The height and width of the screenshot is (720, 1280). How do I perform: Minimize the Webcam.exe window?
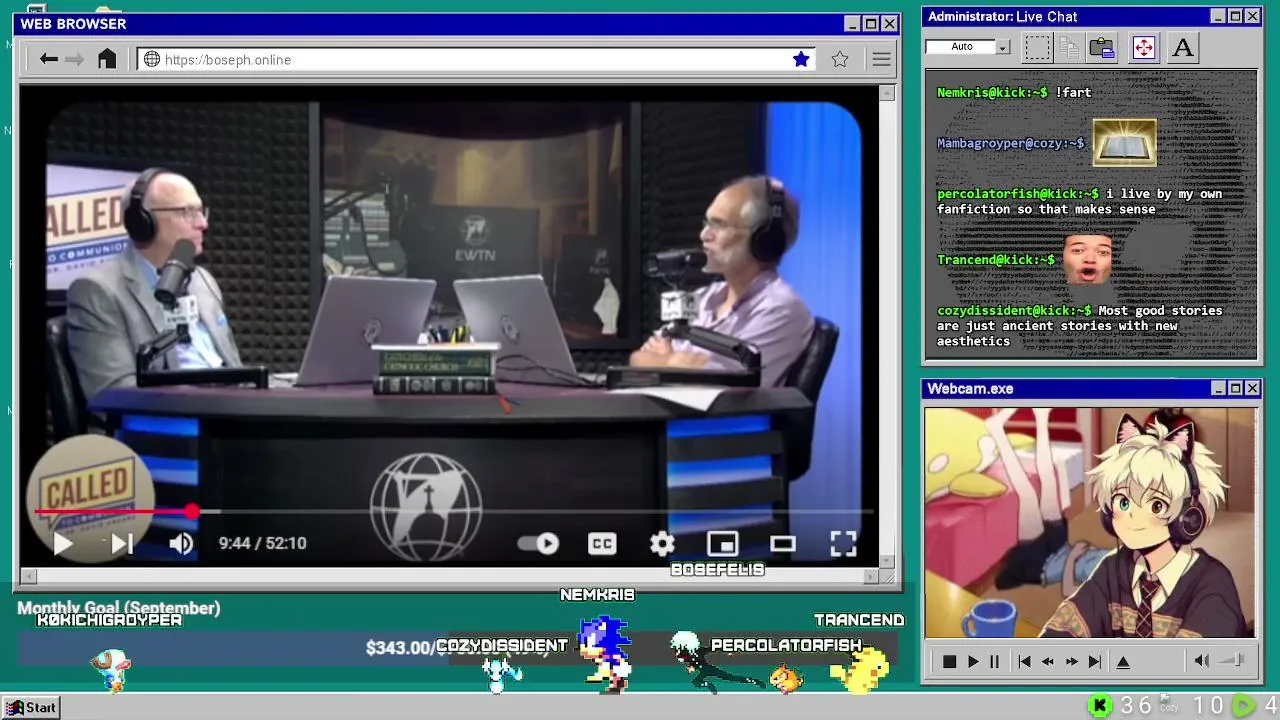(1218, 388)
